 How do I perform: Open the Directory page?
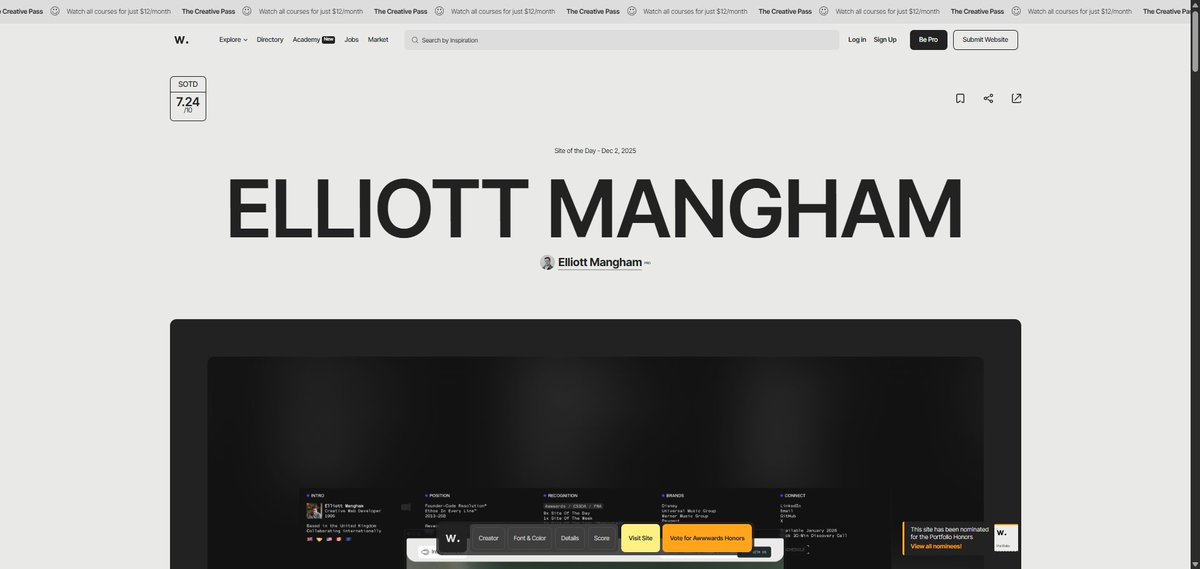tap(270, 40)
